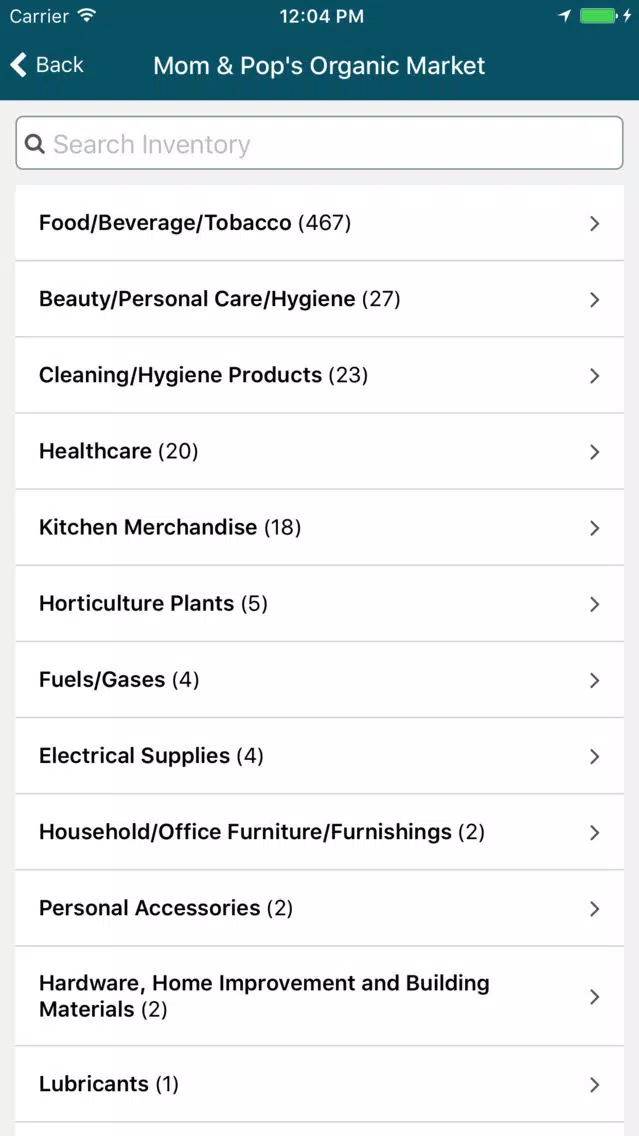Open the Kitchen Merchandise row chevron

click(x=594, y=527)
